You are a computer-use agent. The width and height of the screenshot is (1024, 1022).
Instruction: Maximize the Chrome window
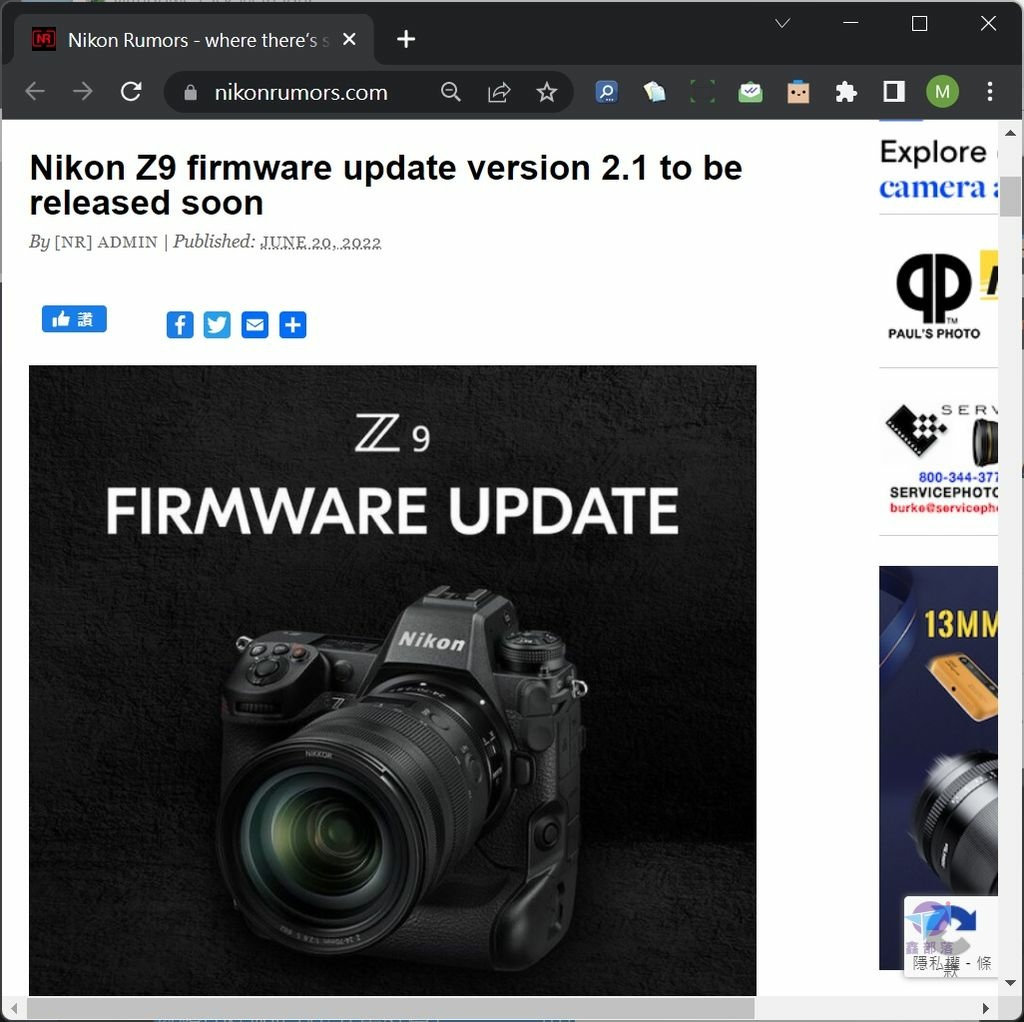pos(920,24)
